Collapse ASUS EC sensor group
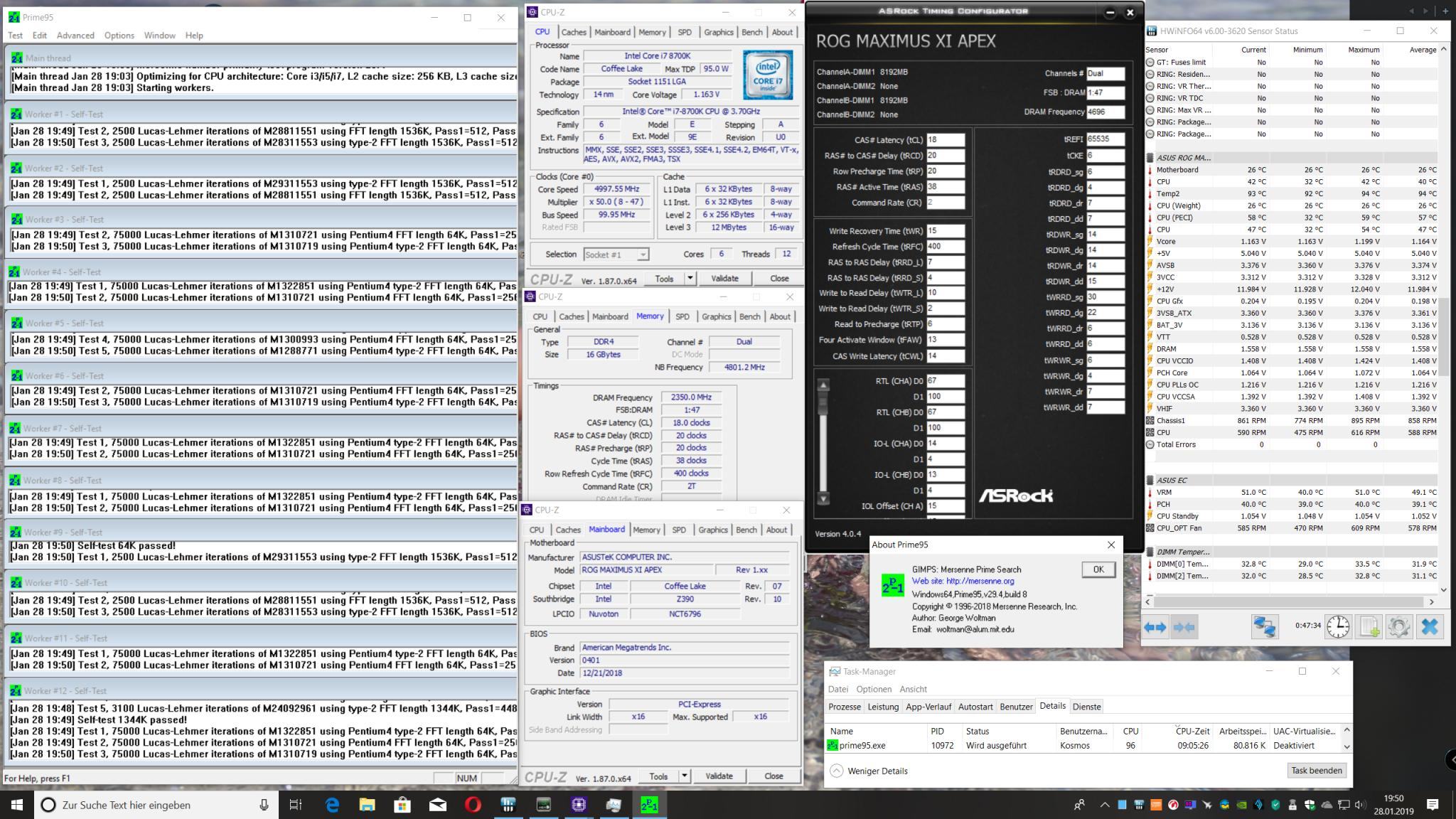This screenshot has height=819, width=1456. (1150, 481)
